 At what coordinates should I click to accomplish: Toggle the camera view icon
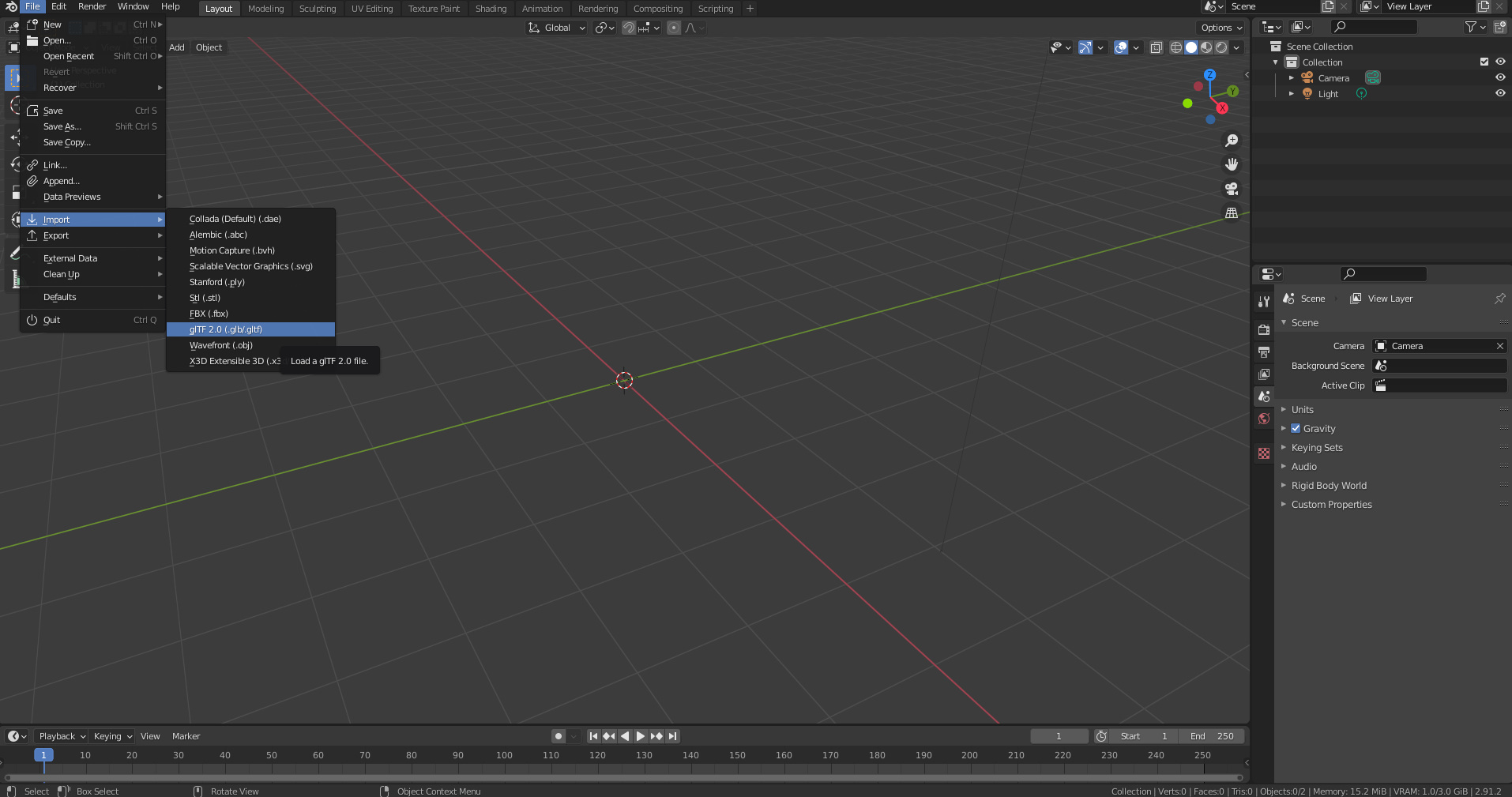click(1231, 189)
